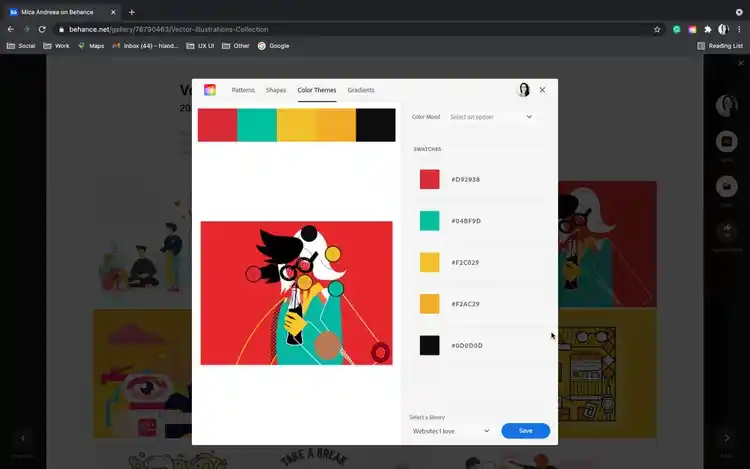Close the Color Themes dialog
This screenshot has width=750, height=469.
click(542, 89)
